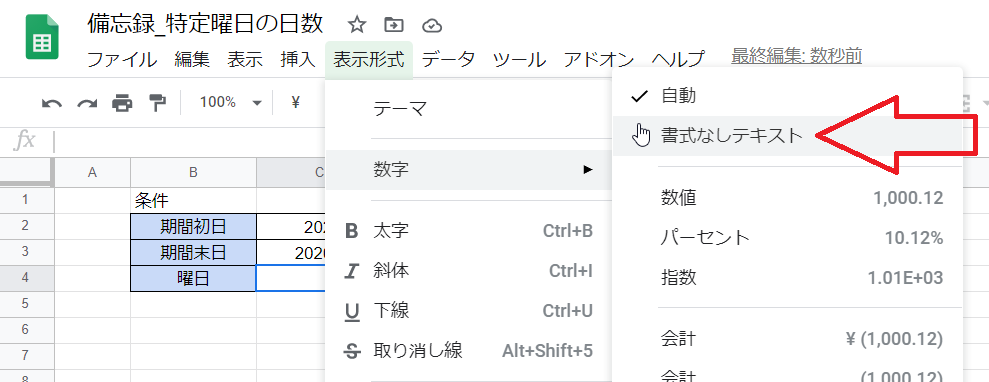The height and width of the screenshot is (382, 989).
Task: Redo the last action
Action: pos(87,102)
